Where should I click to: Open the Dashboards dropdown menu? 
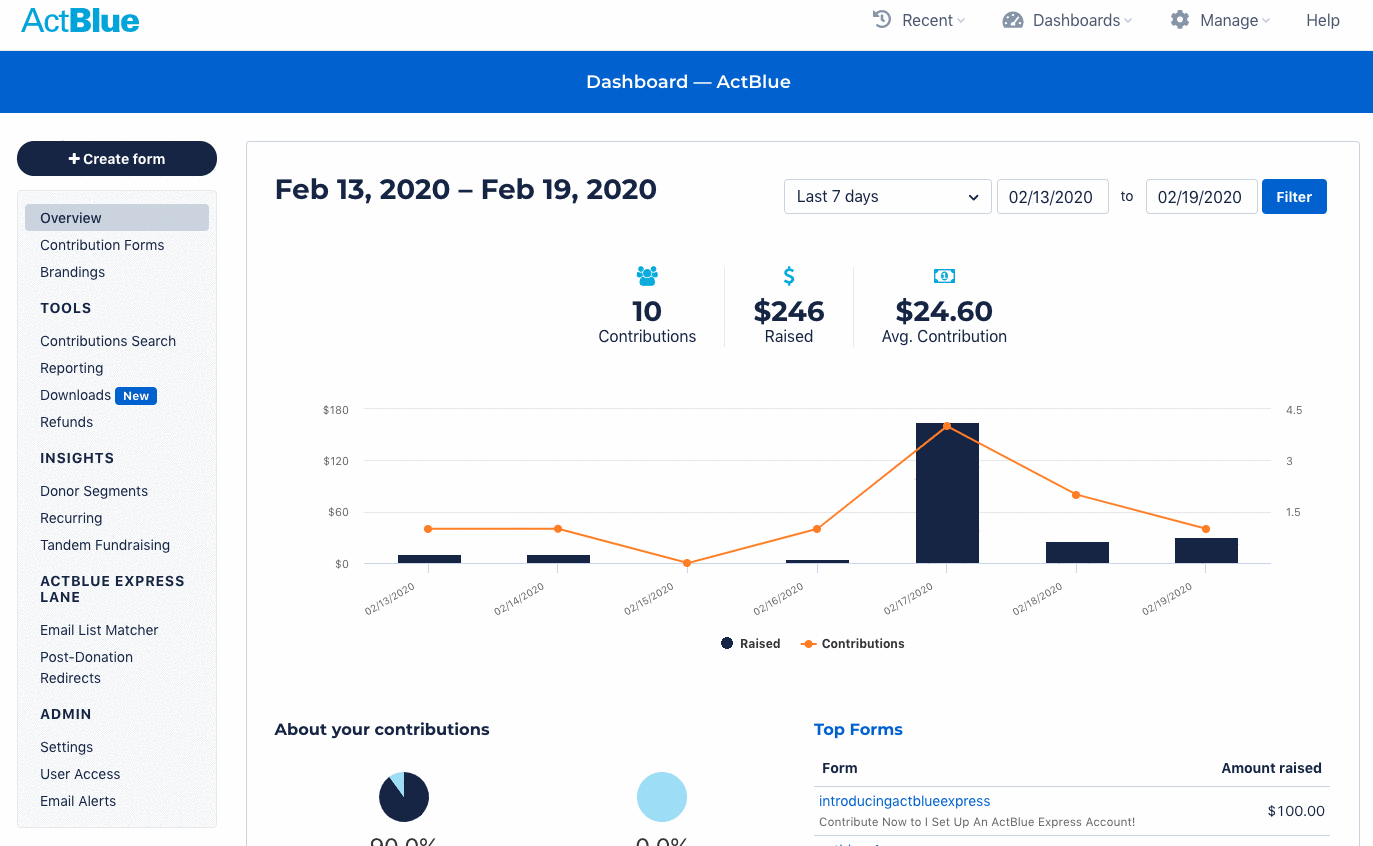click(1068, 20)
